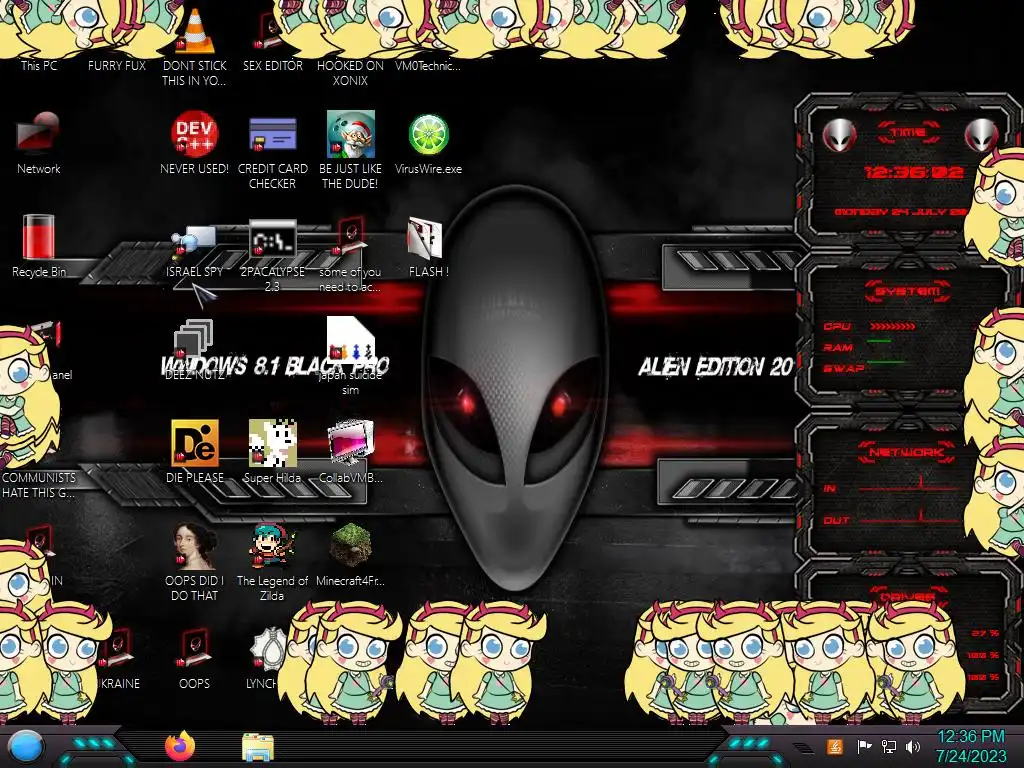Click the taskbar clock showing 12:36 PM
1024x768 pixels.
tap(971, 746)
